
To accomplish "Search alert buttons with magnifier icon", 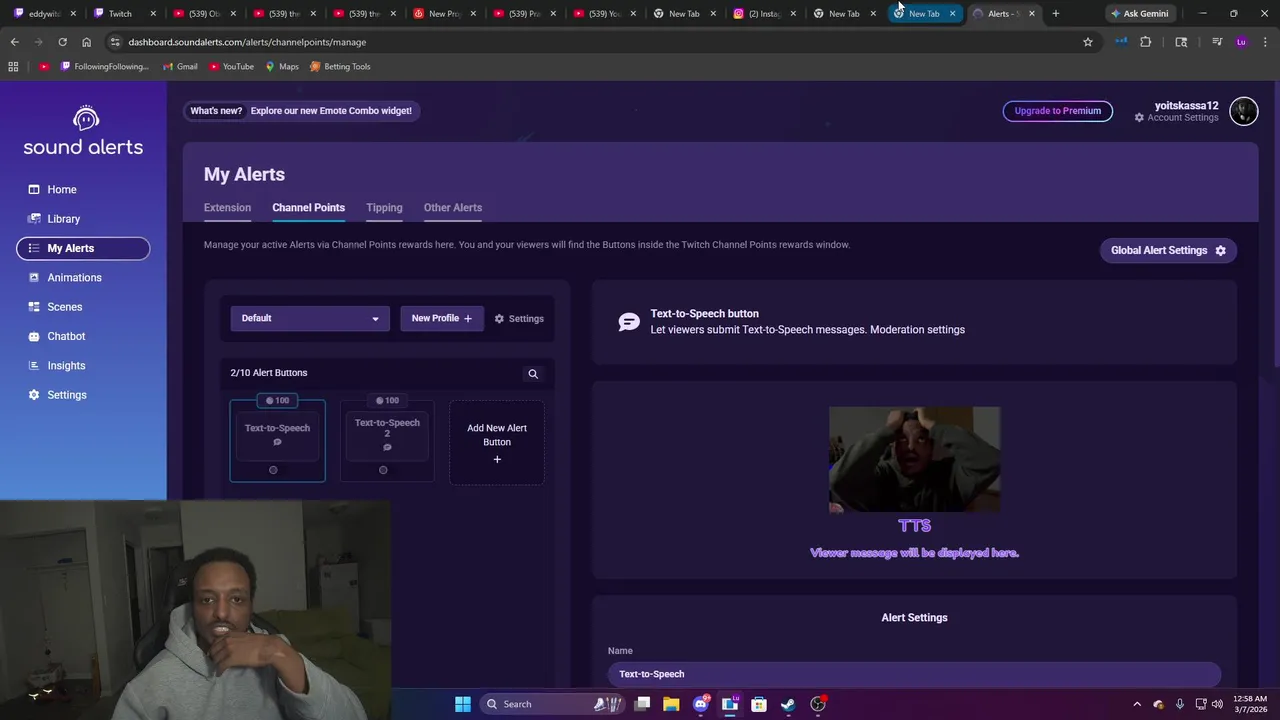I will tap(533, 374).
